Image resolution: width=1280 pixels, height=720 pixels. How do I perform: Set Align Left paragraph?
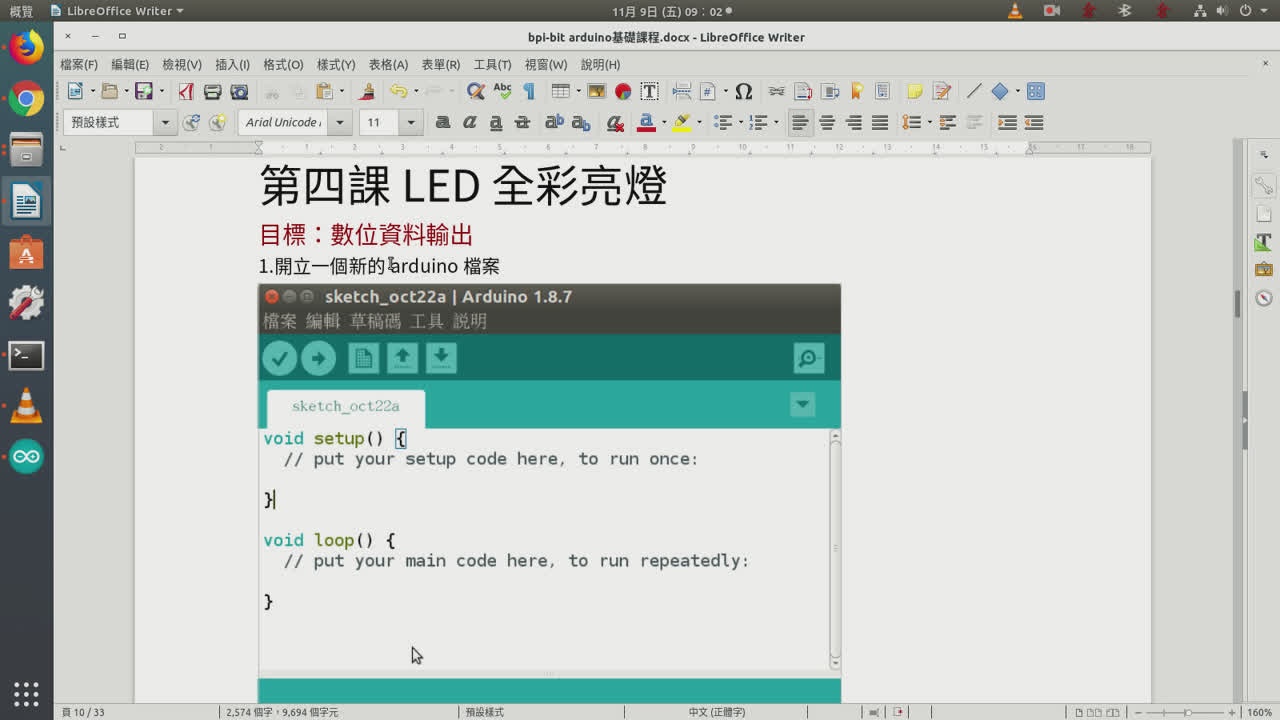point(799,123)
